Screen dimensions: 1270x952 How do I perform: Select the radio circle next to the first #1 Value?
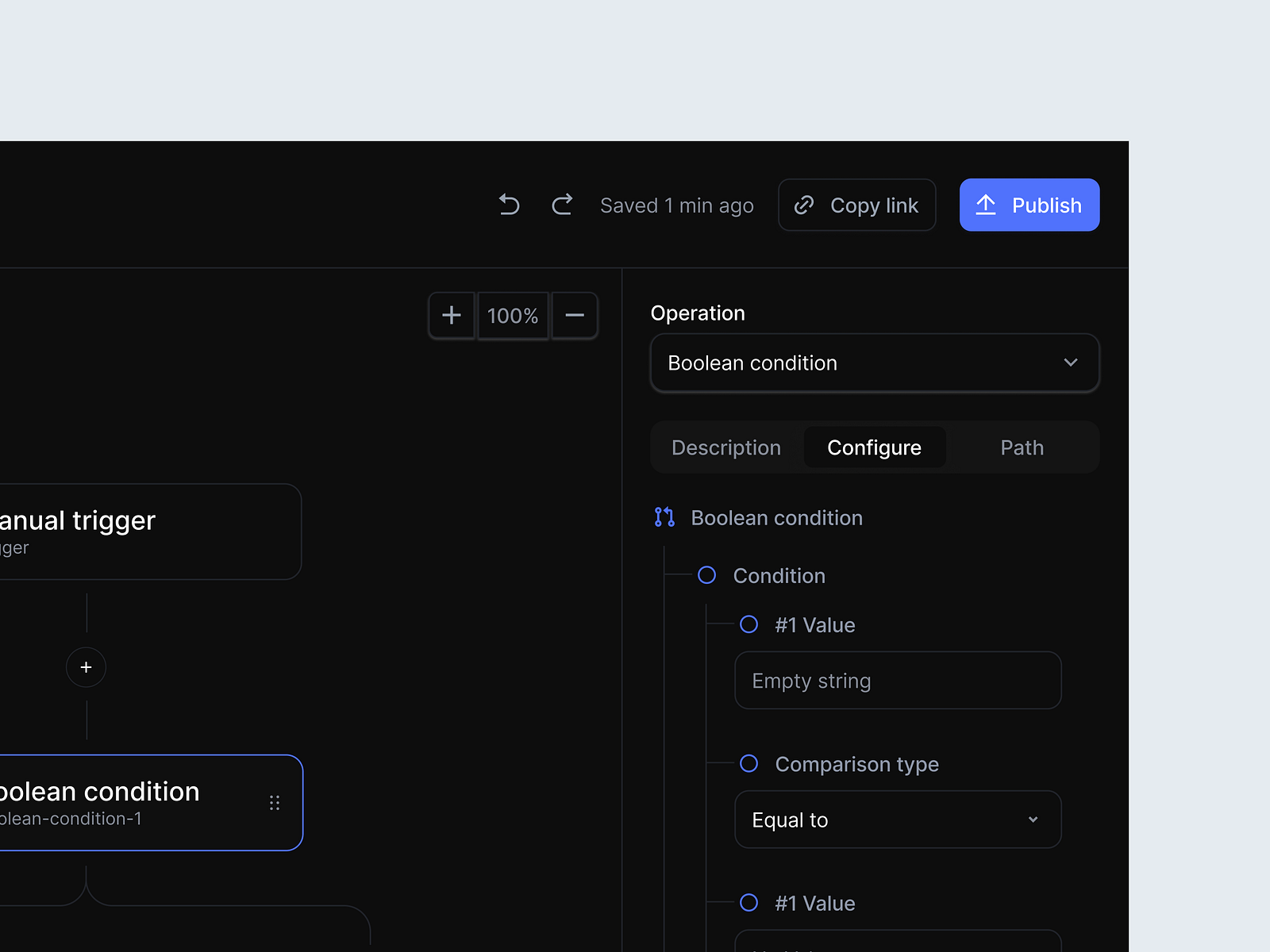click(x=749, y=624)
